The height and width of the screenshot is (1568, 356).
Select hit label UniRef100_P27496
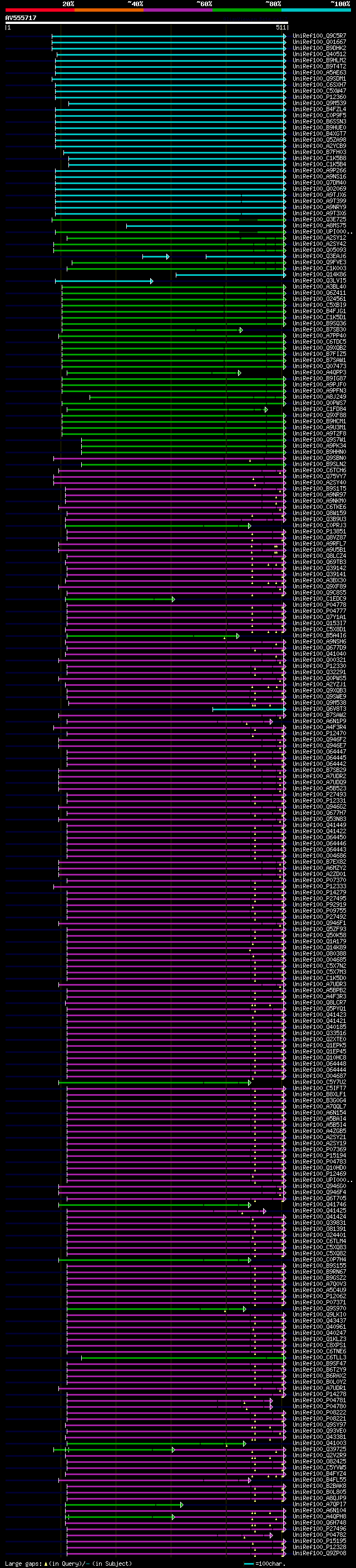tap(319, 1529)
